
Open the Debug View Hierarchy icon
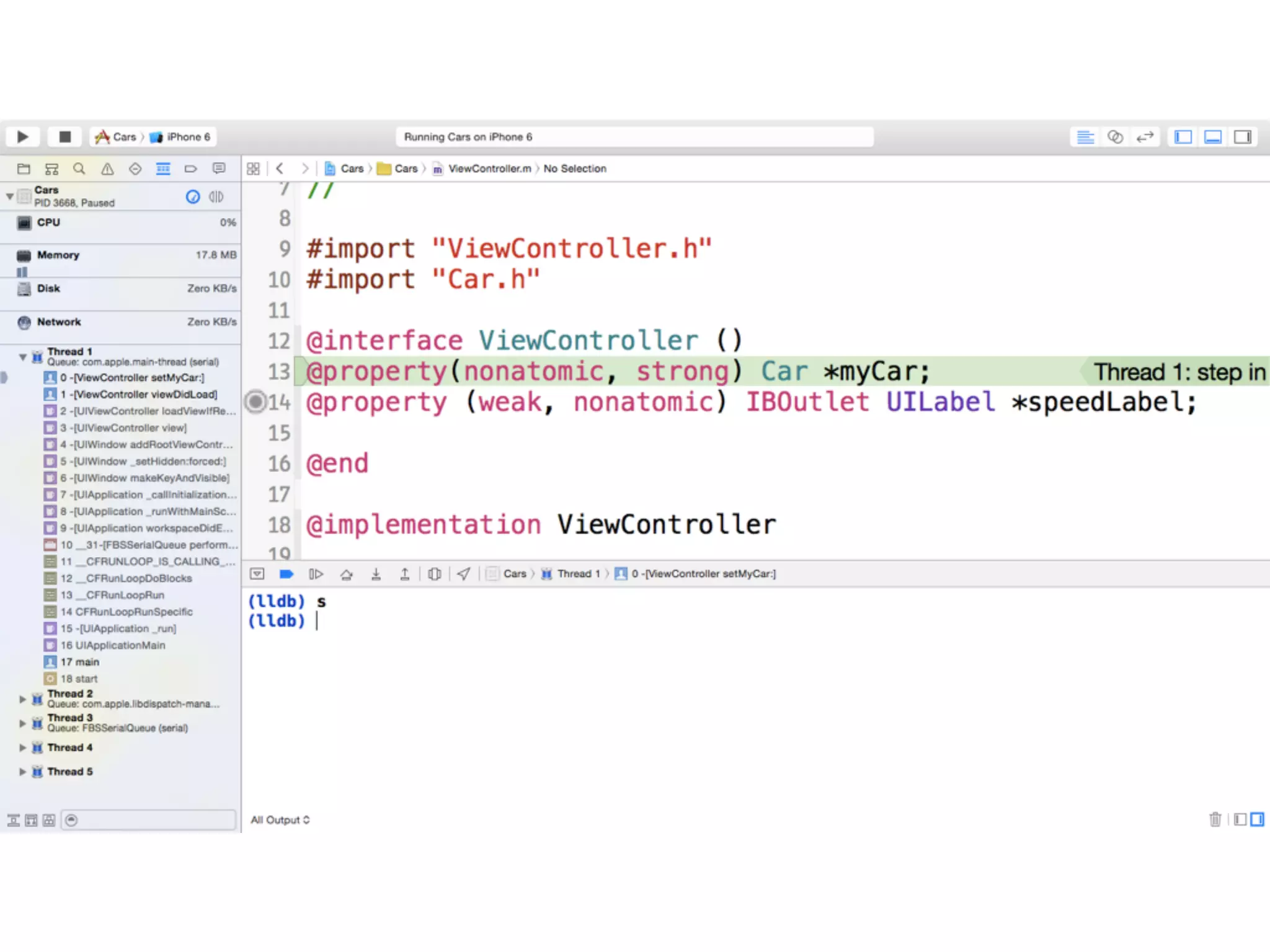(x=435, y=574)
